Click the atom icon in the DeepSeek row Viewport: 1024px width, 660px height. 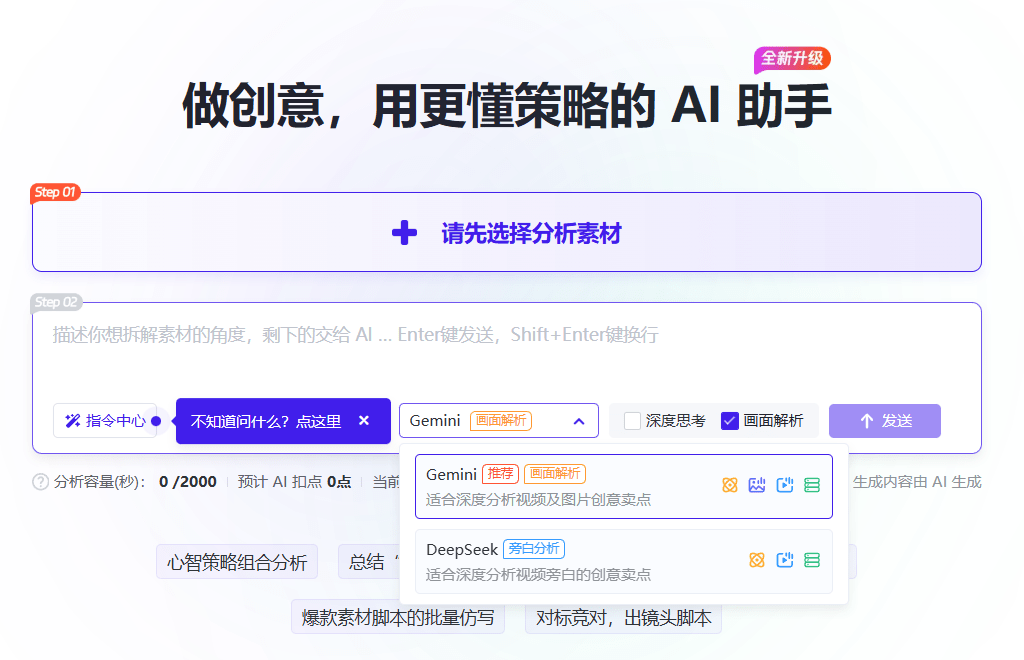tap(757, 561)
